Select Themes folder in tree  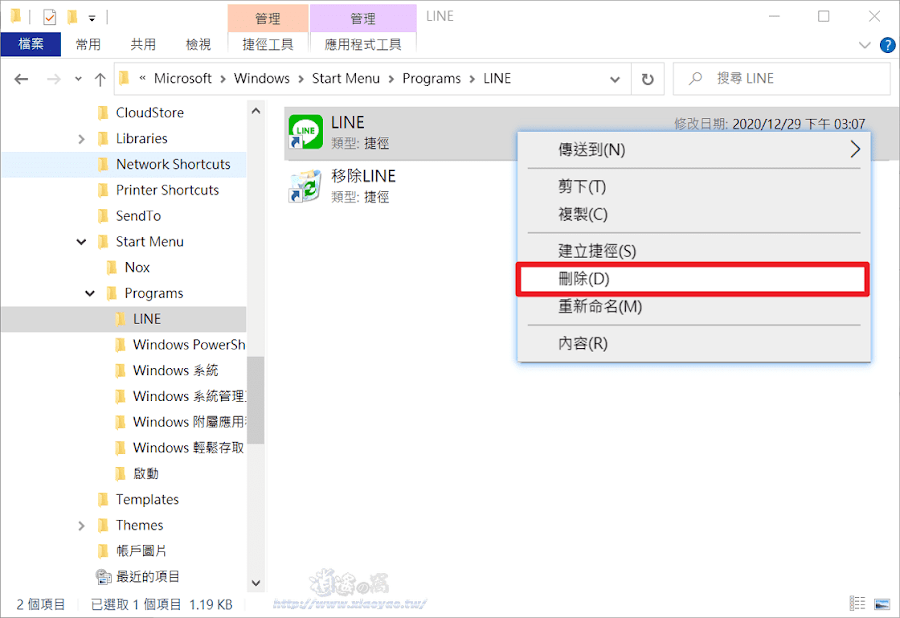coord(139,526)
